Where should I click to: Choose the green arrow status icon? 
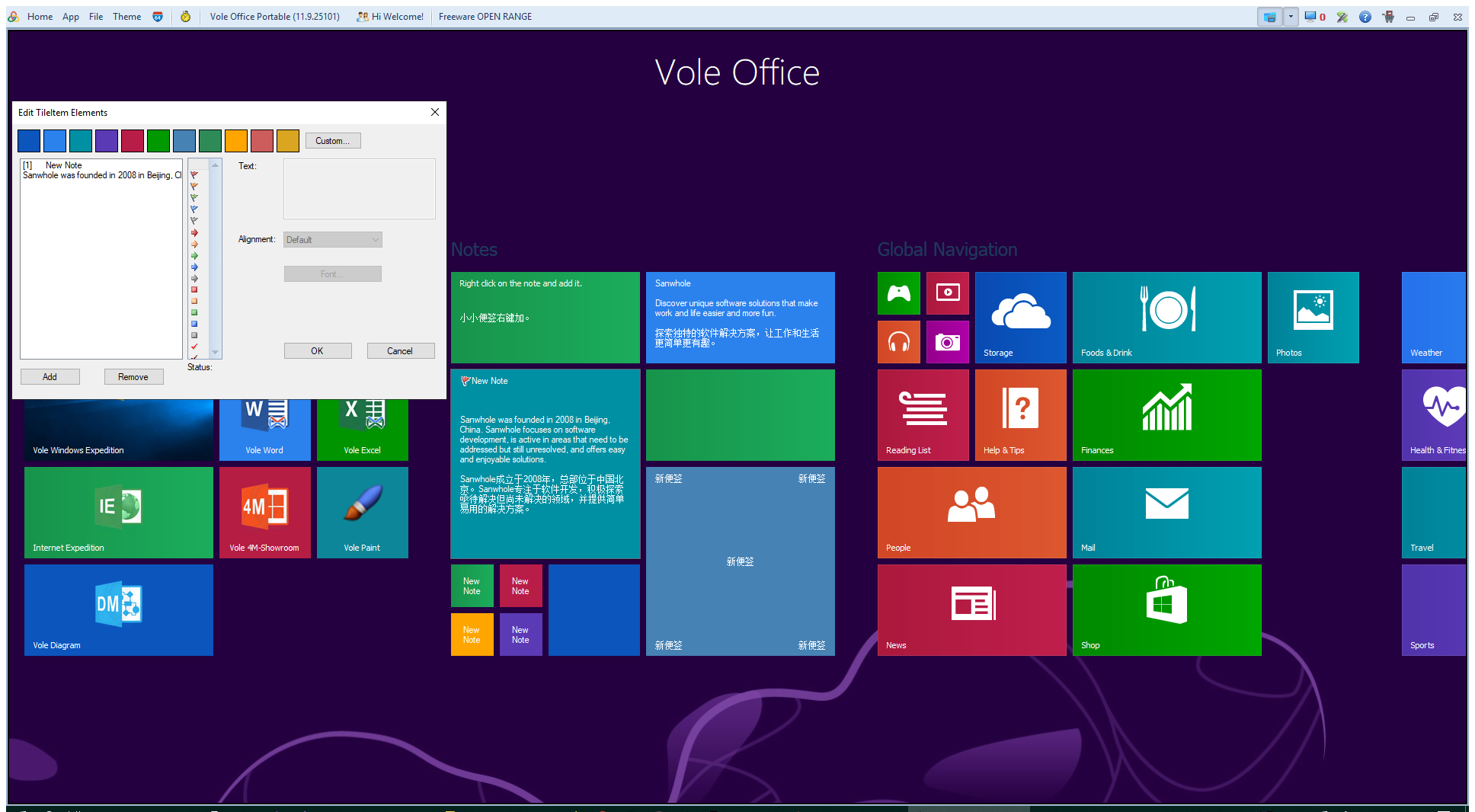tap(194, 256)
